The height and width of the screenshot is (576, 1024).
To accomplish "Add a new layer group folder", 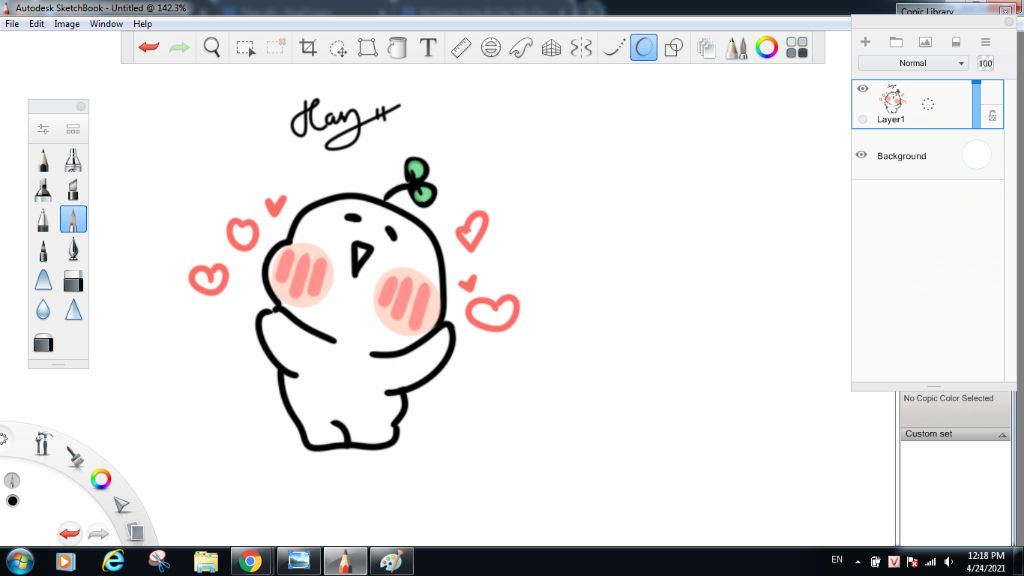I will pyautogui.click(x=896, y=42).
